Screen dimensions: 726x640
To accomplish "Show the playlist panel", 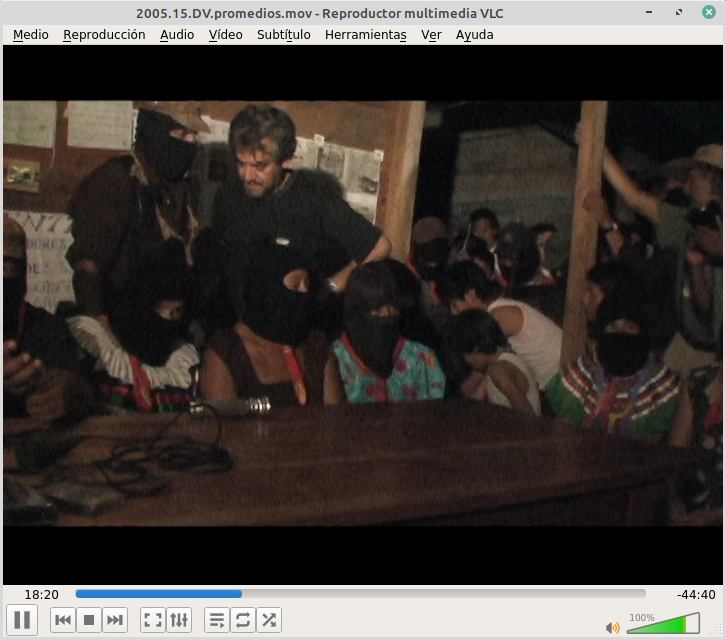I will pyautogui.click(x=217, y=620).
